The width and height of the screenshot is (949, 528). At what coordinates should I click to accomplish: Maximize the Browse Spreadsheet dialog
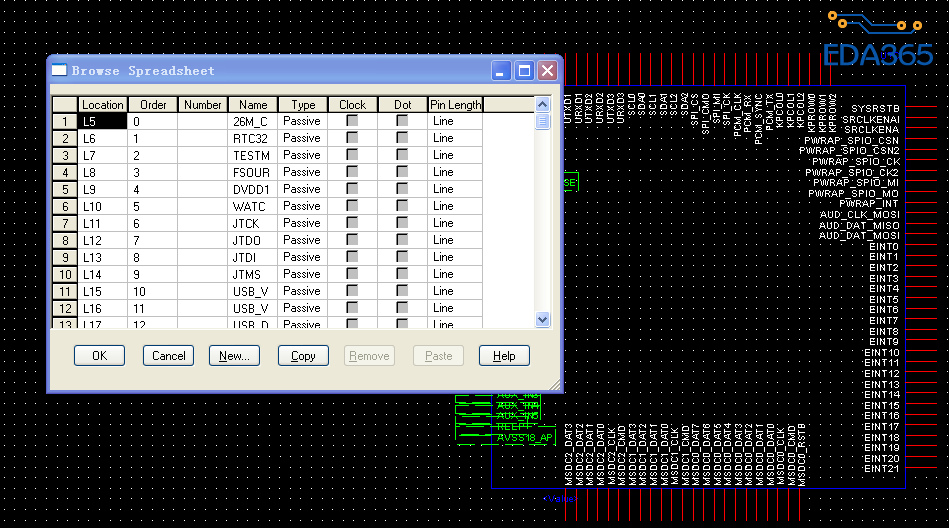tap(524, 70)
